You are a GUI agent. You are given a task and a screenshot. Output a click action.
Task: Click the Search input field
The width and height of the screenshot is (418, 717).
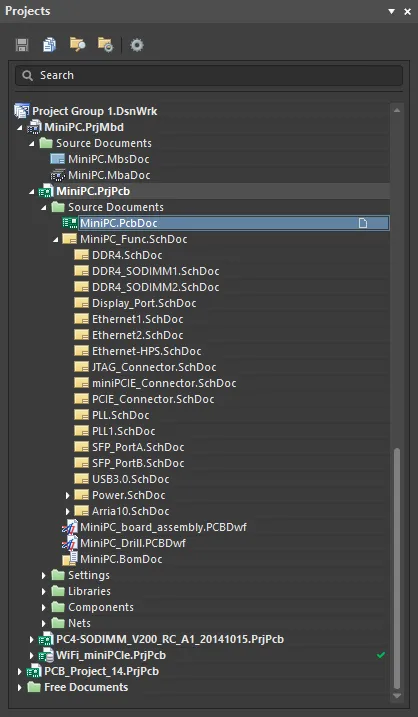point(209,75)
